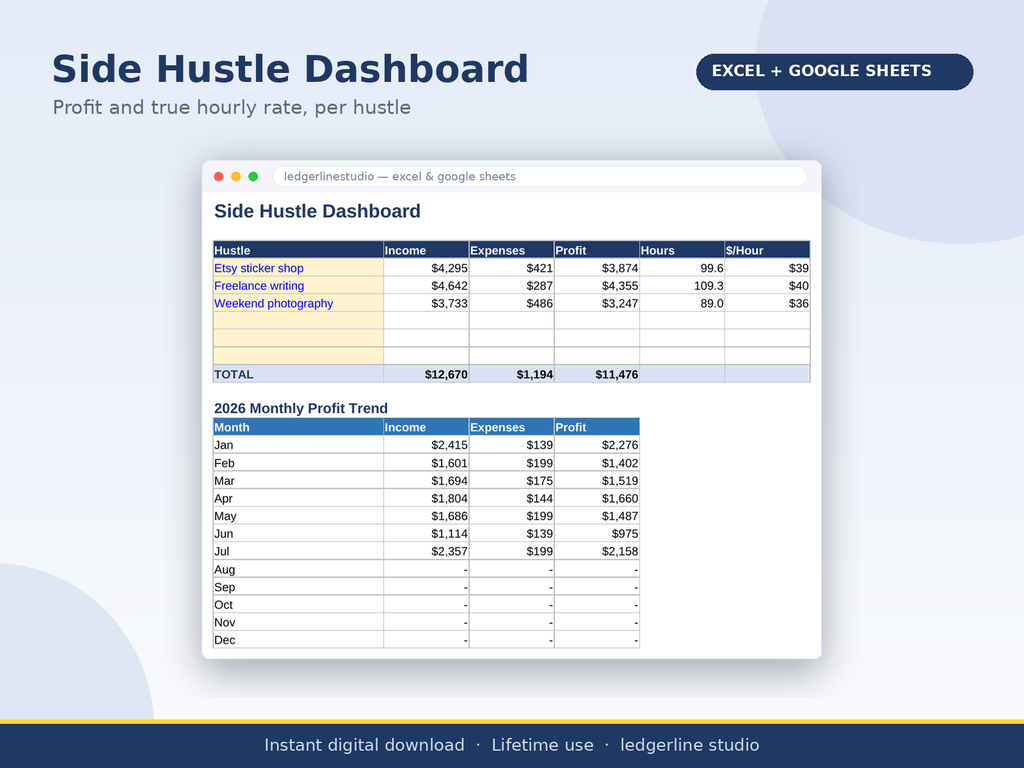The width and height of the screenshot is (1024, 768).
Task: Select the $1,114 June income cell
Action: pos(426,534)
